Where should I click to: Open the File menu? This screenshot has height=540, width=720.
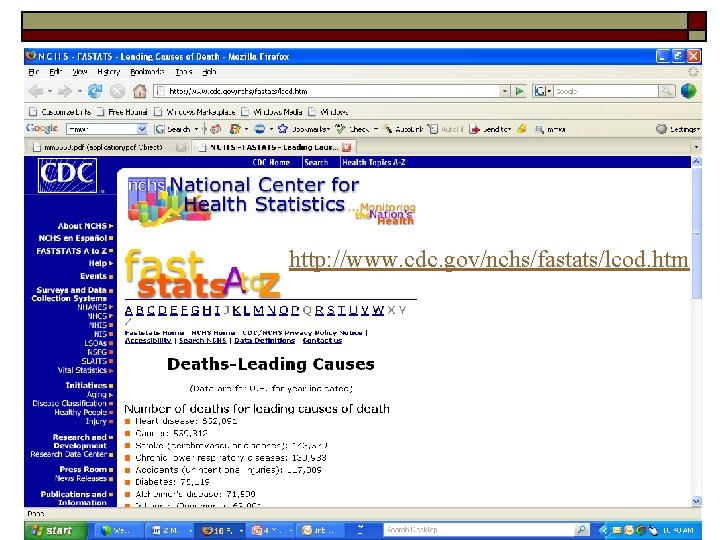[x=34, y=72]
